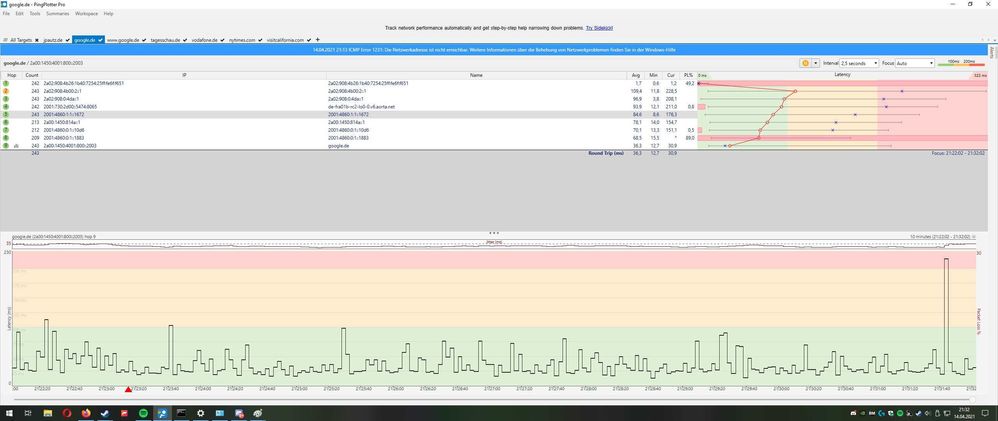998x421 pixels.
Task: Click the Cur column header
Action: (670, 75)
